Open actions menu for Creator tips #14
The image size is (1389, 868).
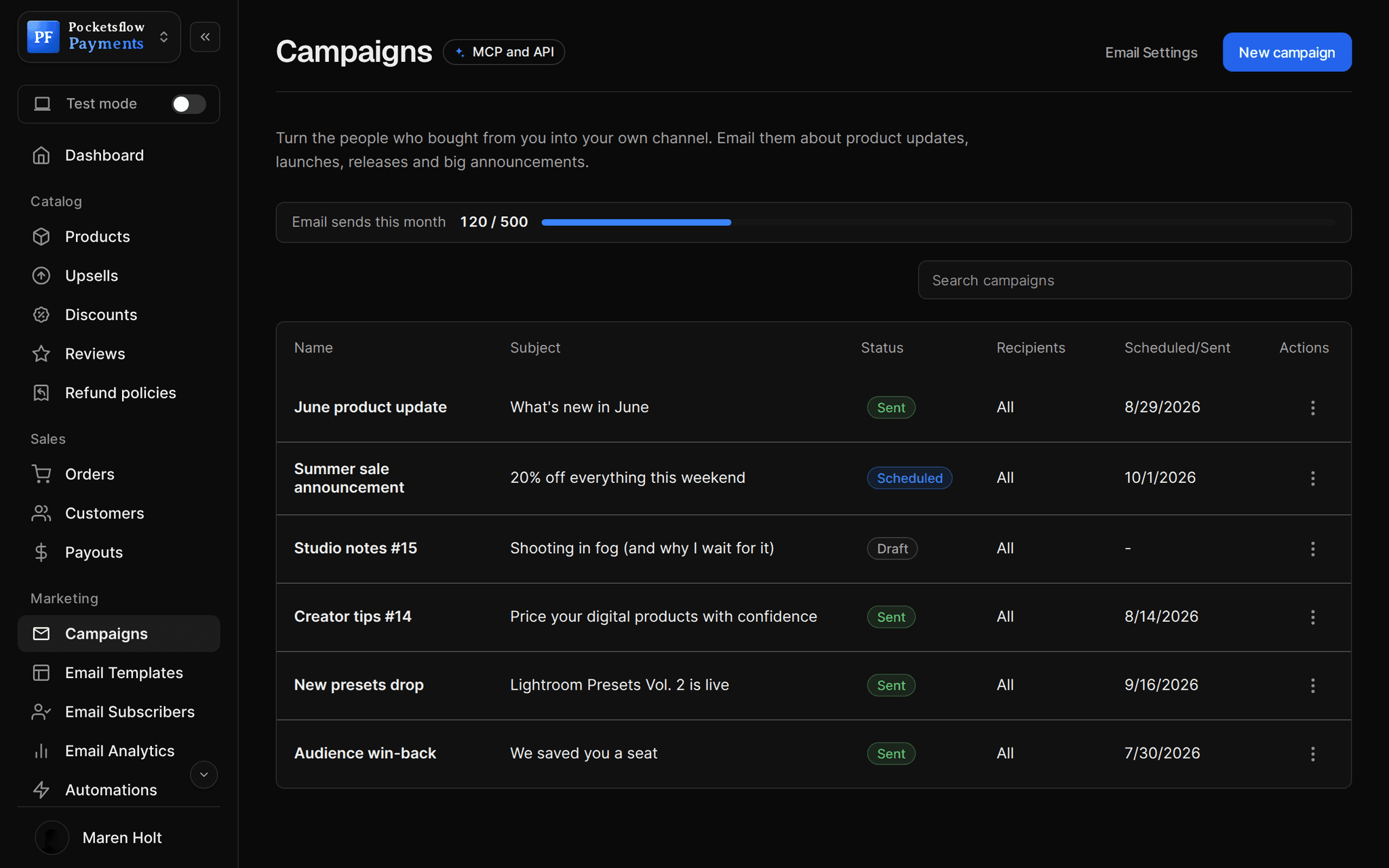point(1313,617)
